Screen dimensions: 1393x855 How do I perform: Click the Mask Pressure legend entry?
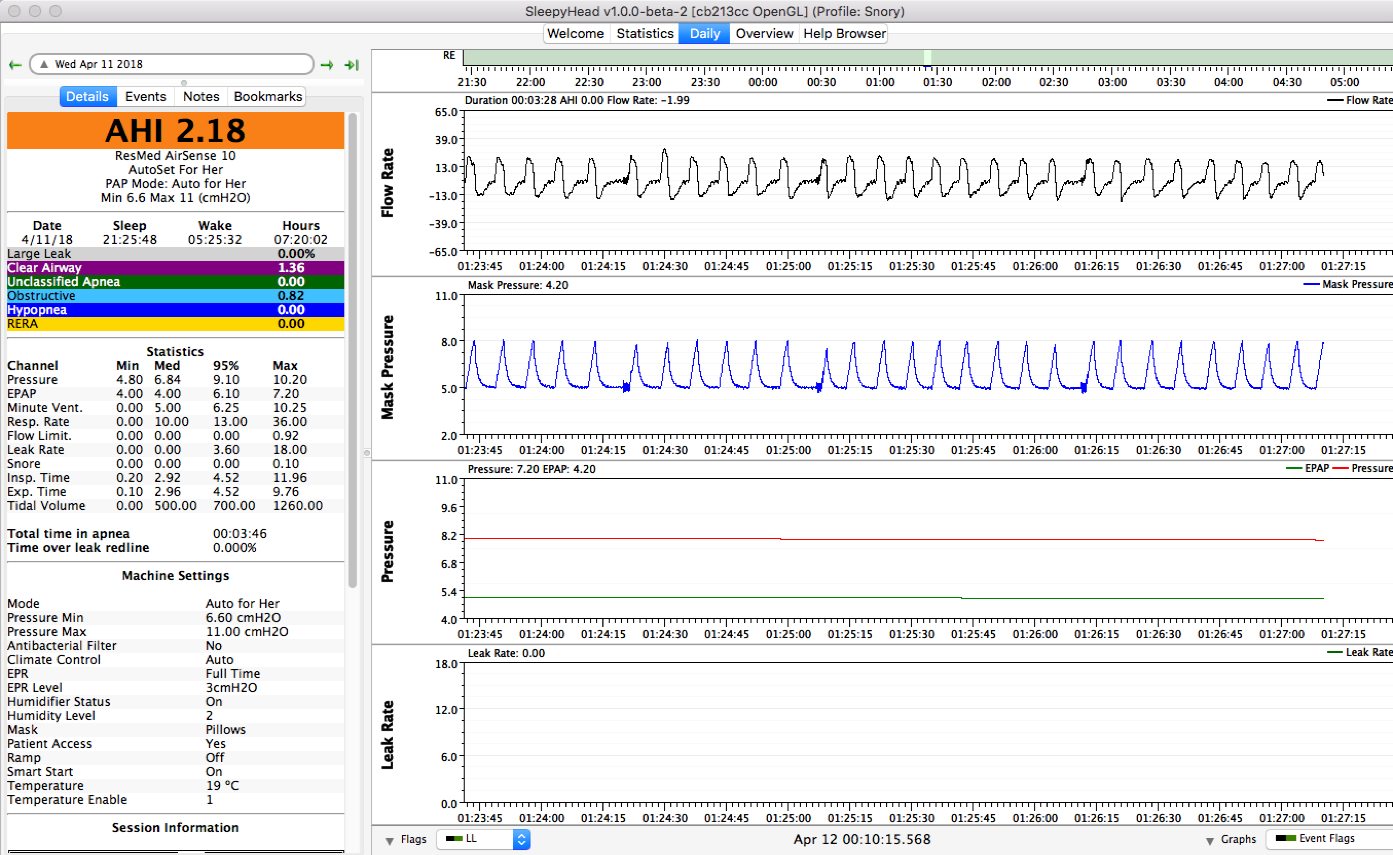coord(1348,285)
